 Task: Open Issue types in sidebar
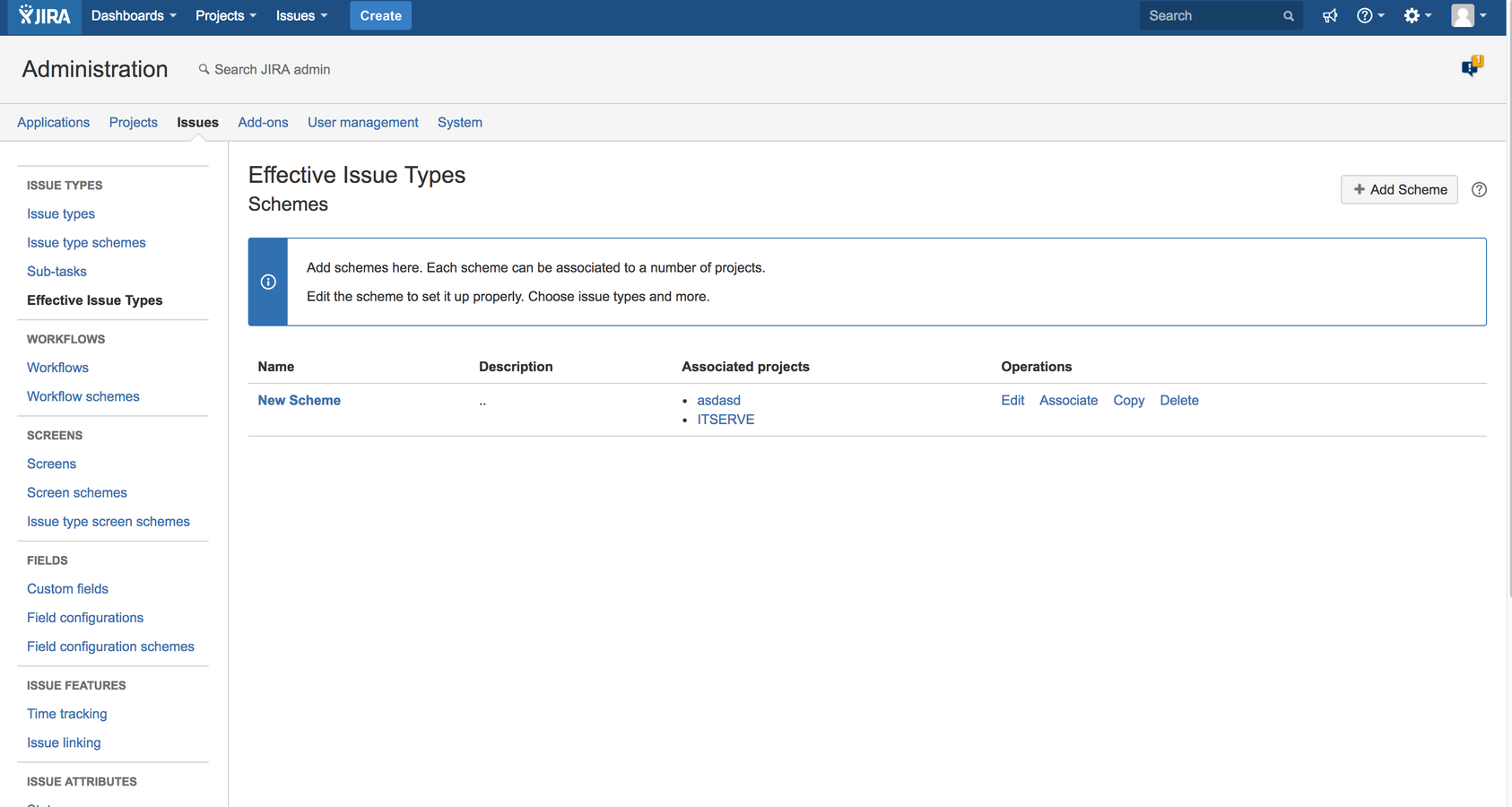(x=61, y=213)
